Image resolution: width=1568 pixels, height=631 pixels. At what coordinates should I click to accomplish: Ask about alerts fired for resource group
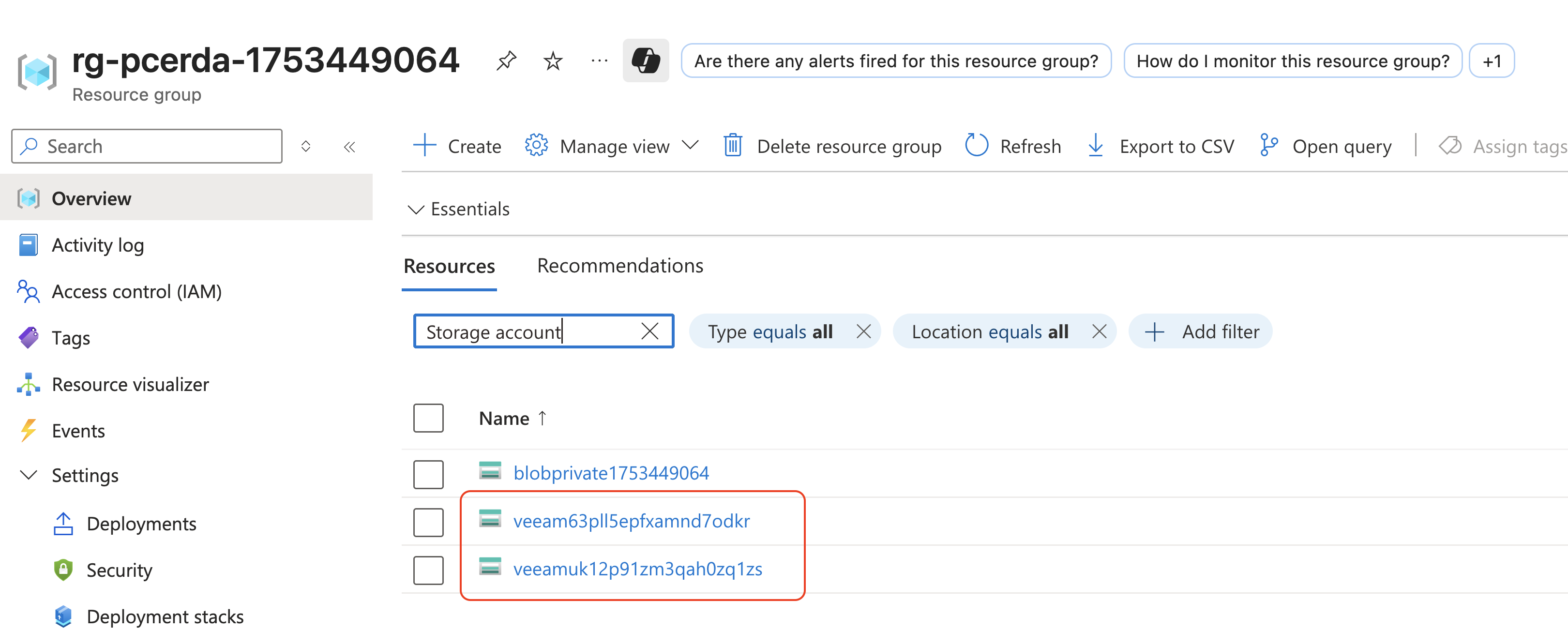896,60
